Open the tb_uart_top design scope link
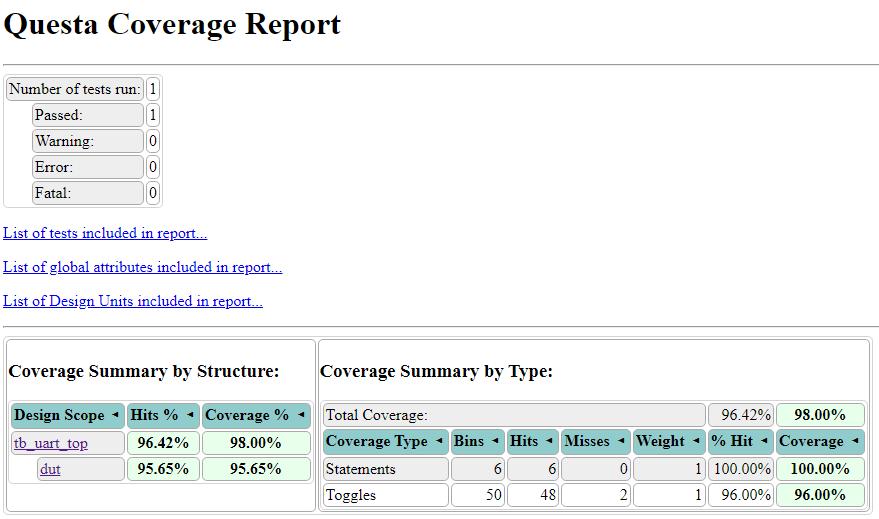 (x=50, y=443)
